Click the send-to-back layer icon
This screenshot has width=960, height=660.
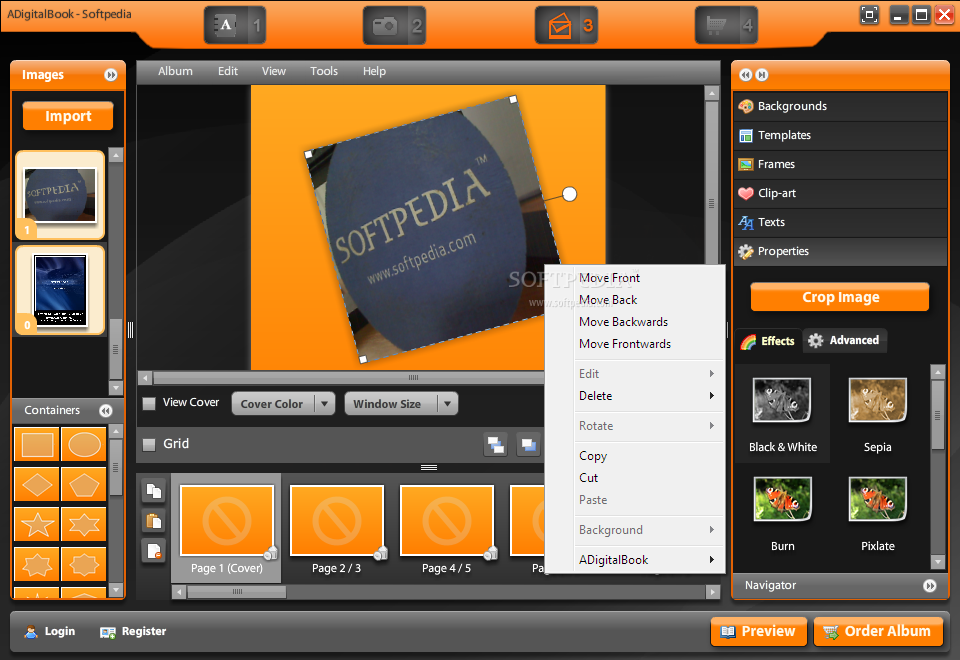[528, 444]
